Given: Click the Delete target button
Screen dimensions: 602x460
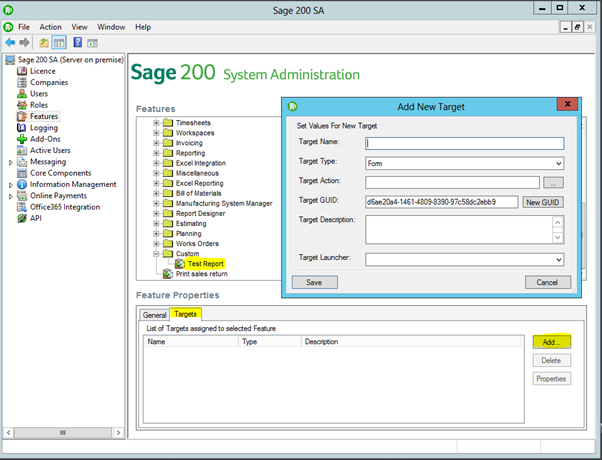Looking at the screenshot, I should [x=552, y=361].
